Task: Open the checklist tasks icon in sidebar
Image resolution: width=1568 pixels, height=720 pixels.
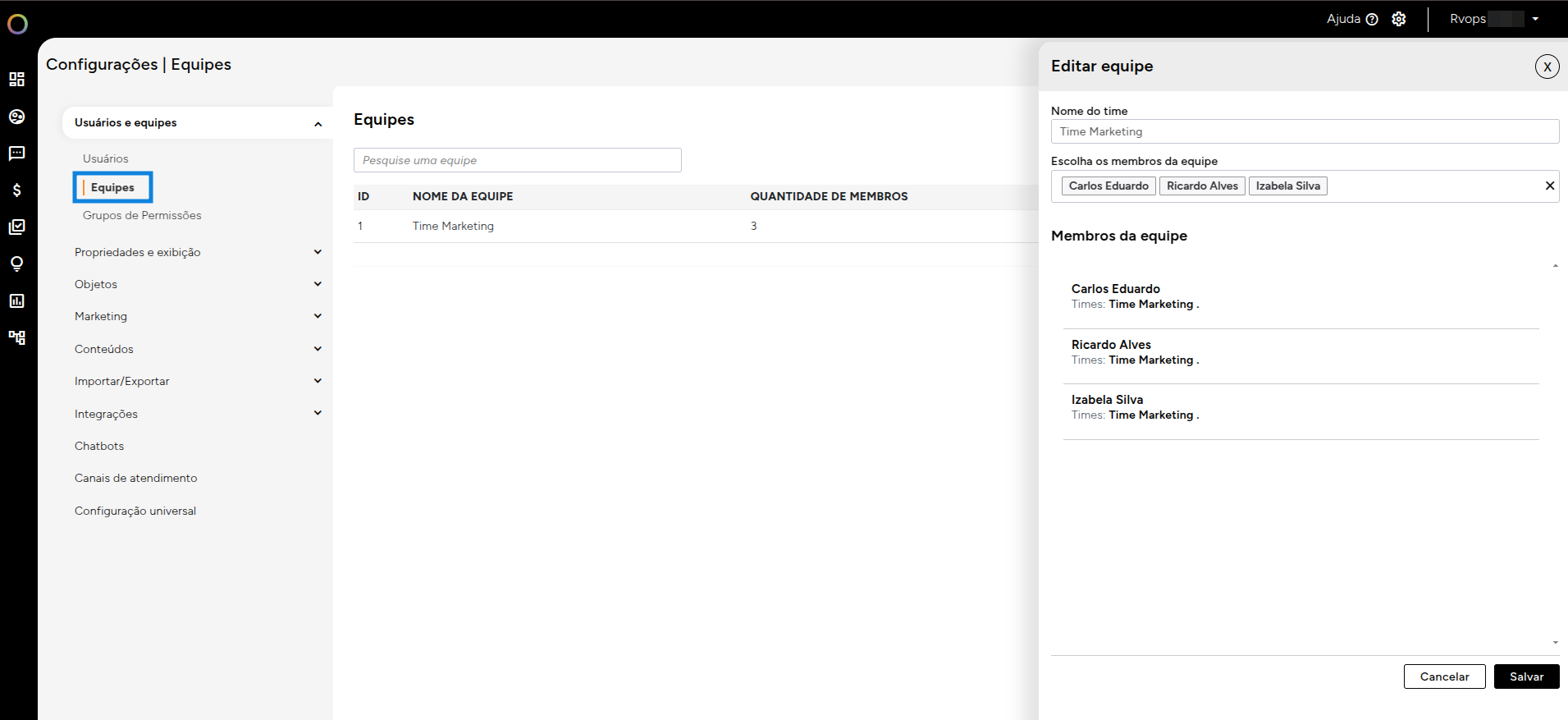Action: (16, 227)
